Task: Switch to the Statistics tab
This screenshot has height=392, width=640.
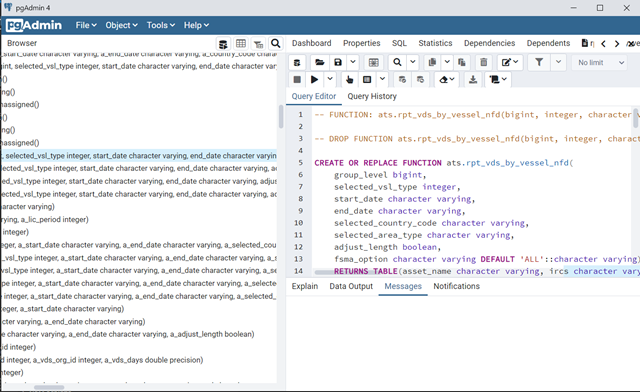Action: (x=435, y=43)
